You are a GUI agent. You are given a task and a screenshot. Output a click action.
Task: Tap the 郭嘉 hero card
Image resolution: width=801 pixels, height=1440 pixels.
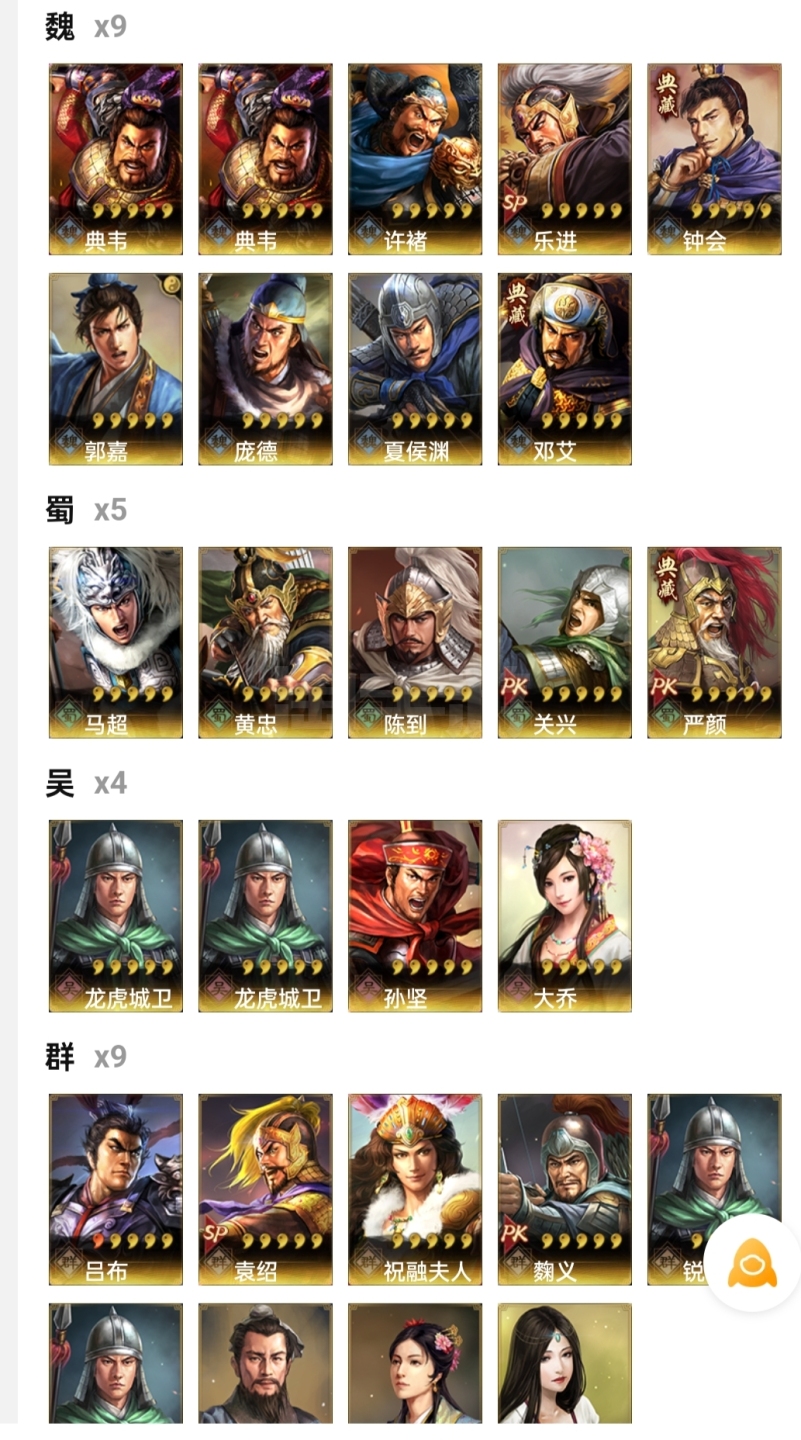[116, 369]
